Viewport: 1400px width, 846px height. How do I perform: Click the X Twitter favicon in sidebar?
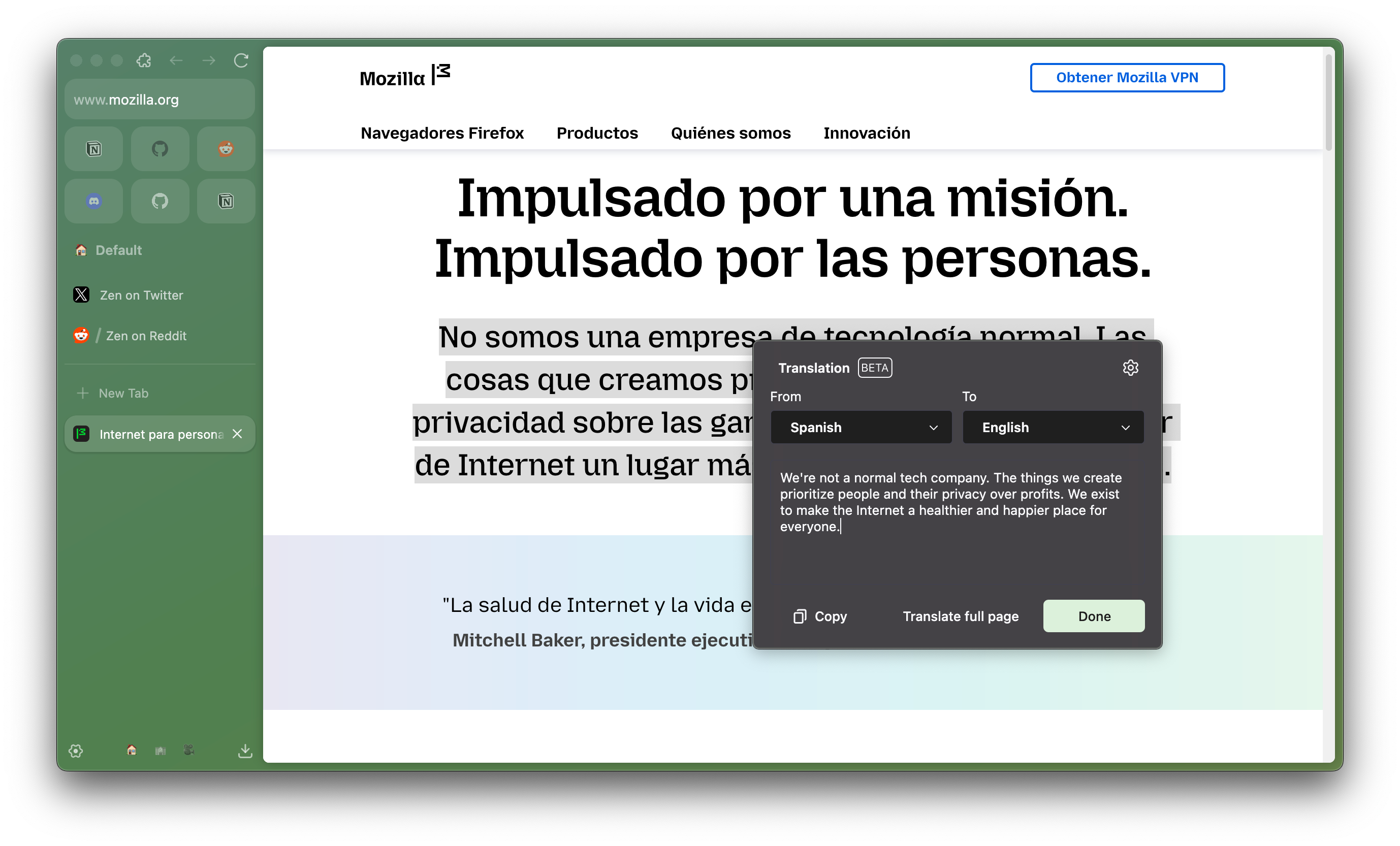coord(81,295)
